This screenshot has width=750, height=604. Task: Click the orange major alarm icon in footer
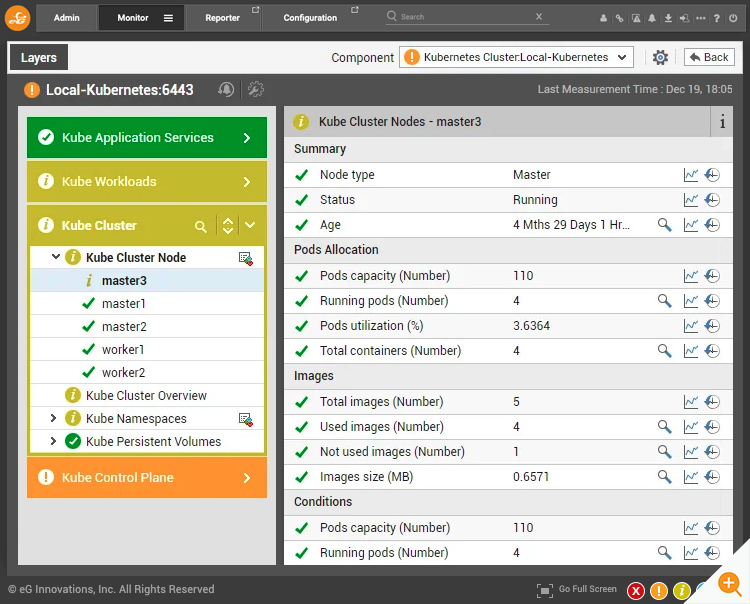tap(659, 591)
